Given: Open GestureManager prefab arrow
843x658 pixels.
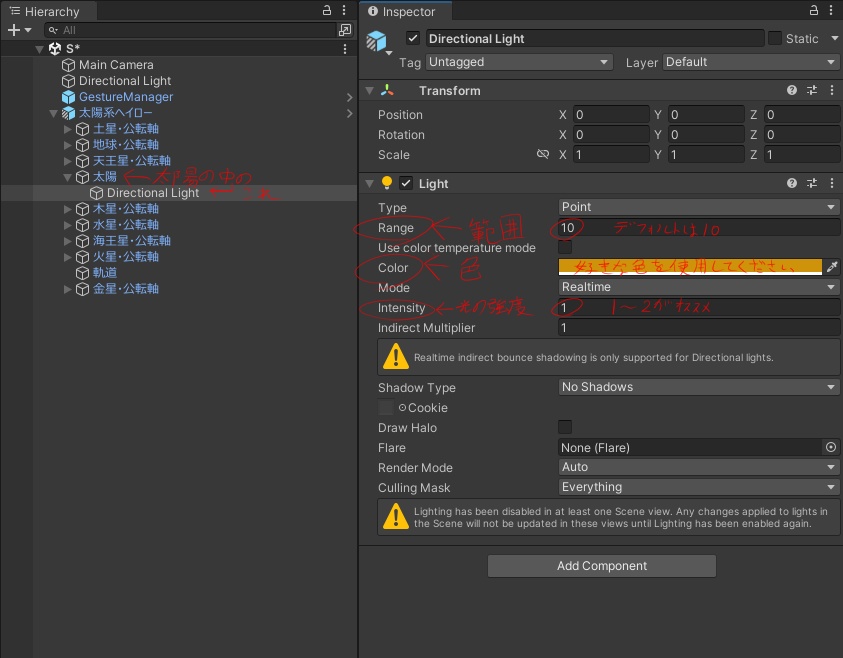Looking at the screenshot, I should 349,97.
